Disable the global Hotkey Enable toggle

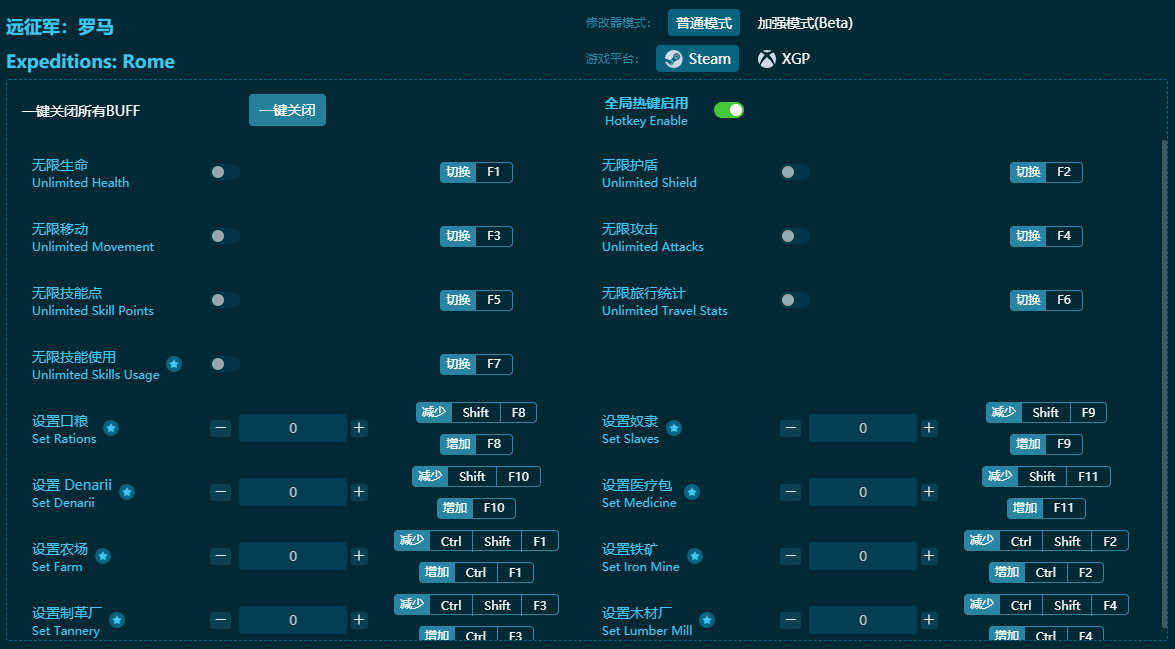click(728, 110)
